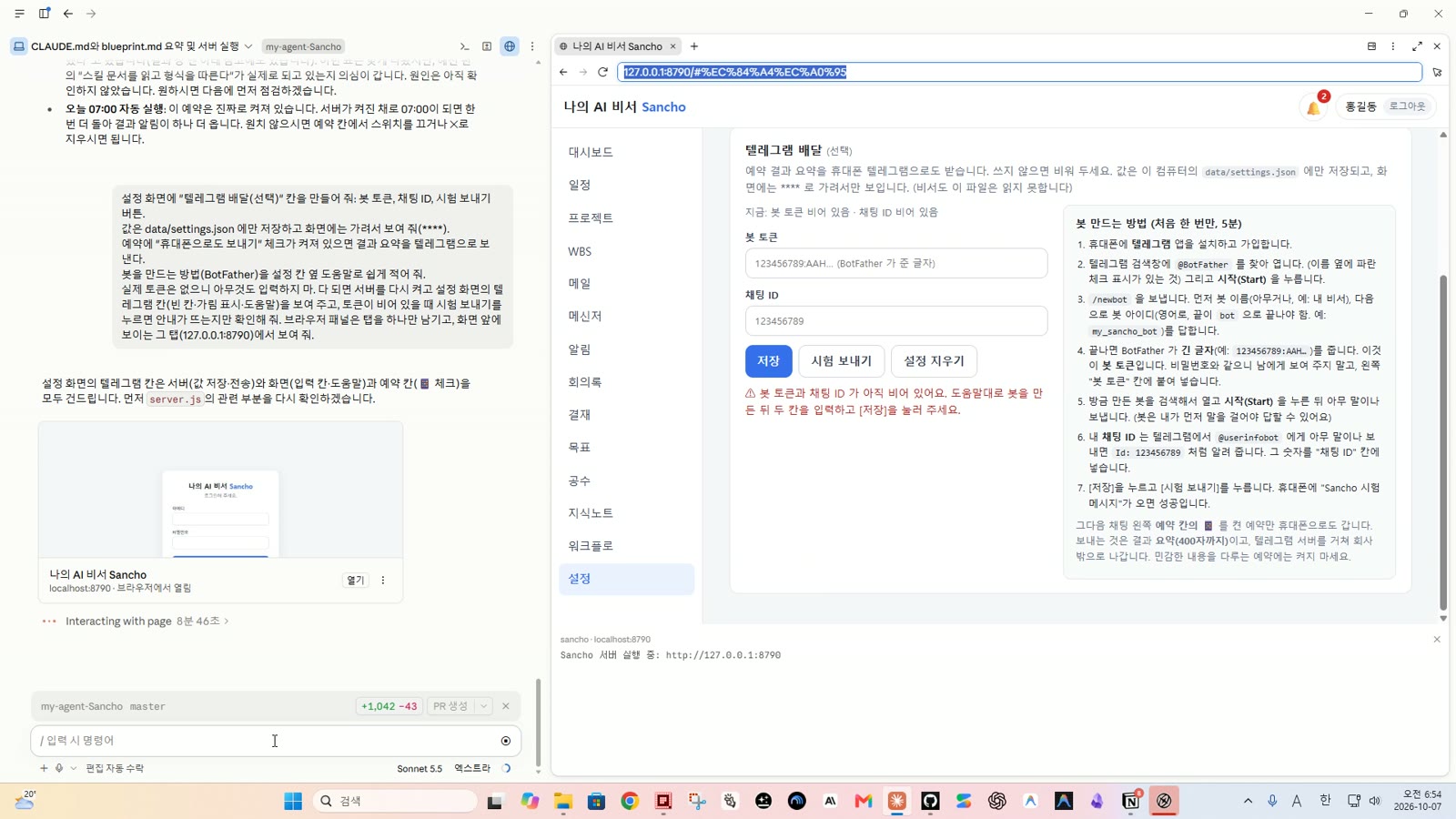The image size is (1456, 819).
Task: Click the 채팅 ID input field
Action: 896,321
